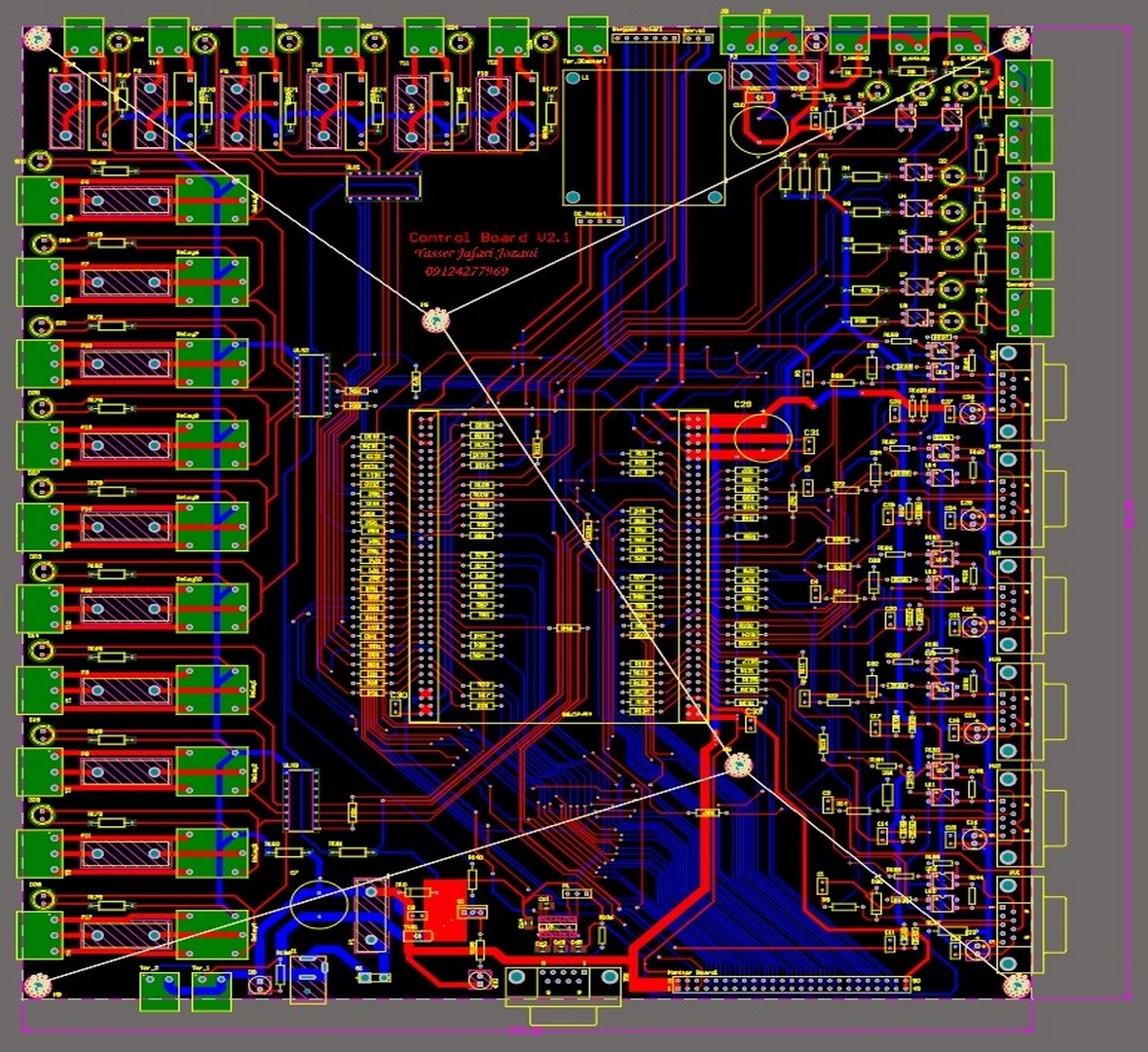Click the "Yasser Jafari Jozani" designer text
Viewport: 1148px width, 1052px height.
[x=476, y=254]
